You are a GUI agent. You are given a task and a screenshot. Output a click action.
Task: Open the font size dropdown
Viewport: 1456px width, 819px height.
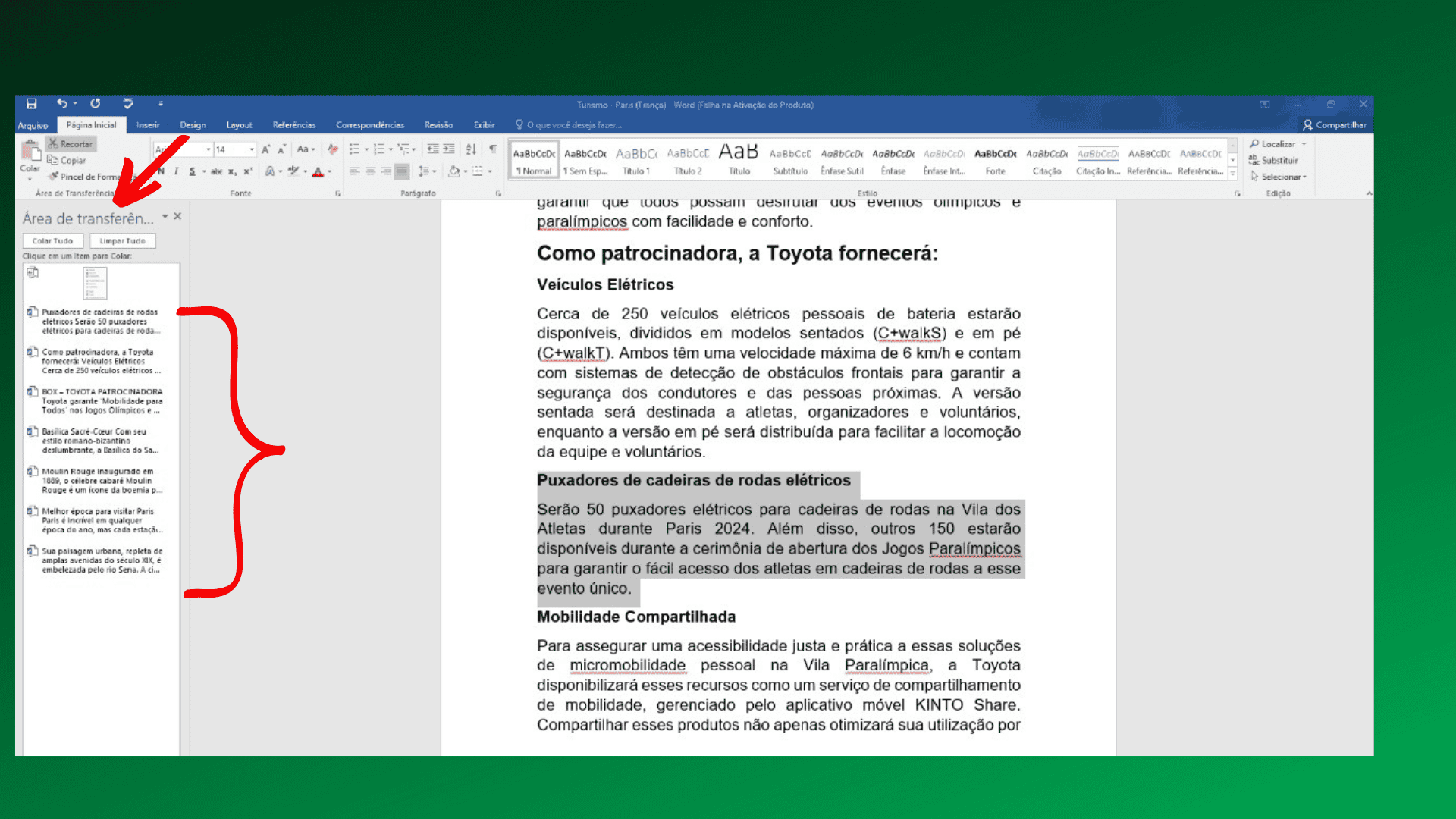coord(252,149)
